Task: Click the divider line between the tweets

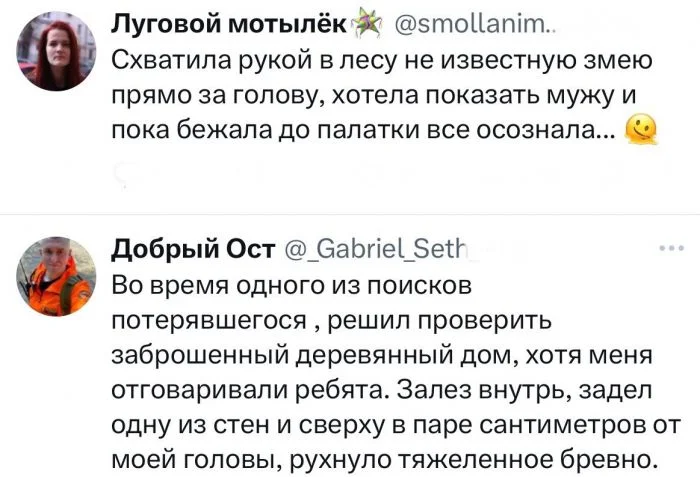Action: coord(350,213)
